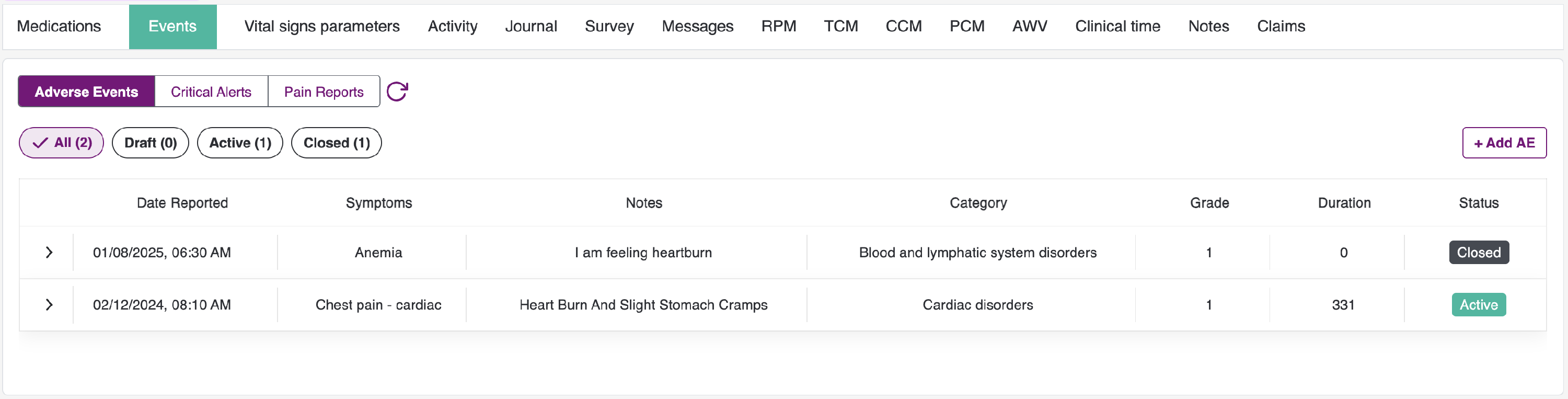This screenshot has width=1568, height=399.
Task: Open the Messages tab
Action: tap(697, 26)
